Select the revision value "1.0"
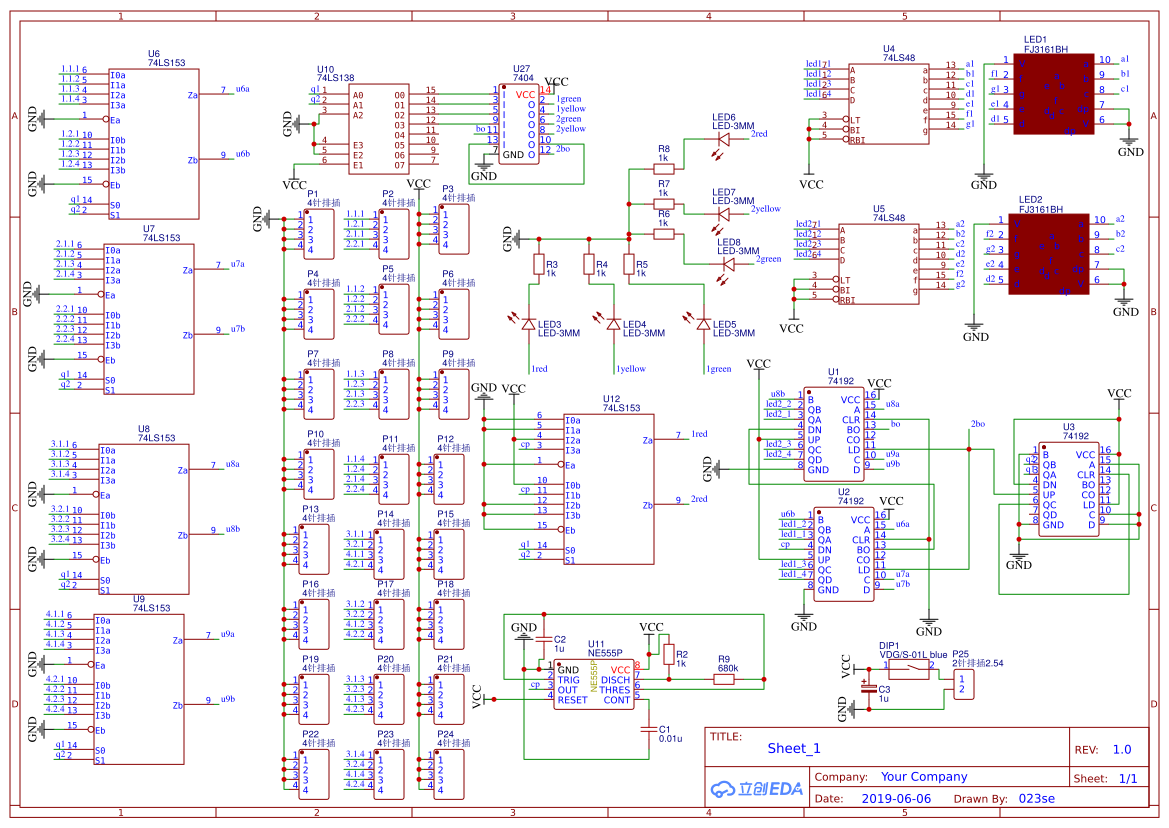This screenshot has width=1169, height=828. pos(1121,750)
